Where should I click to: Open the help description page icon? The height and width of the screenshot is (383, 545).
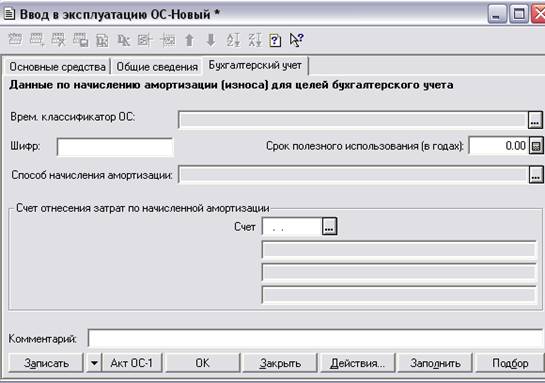[275, 40]
